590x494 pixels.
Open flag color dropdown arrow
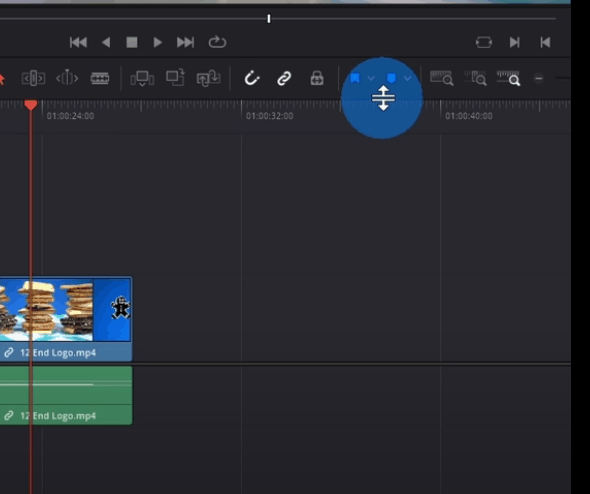[x=371, y=78]
